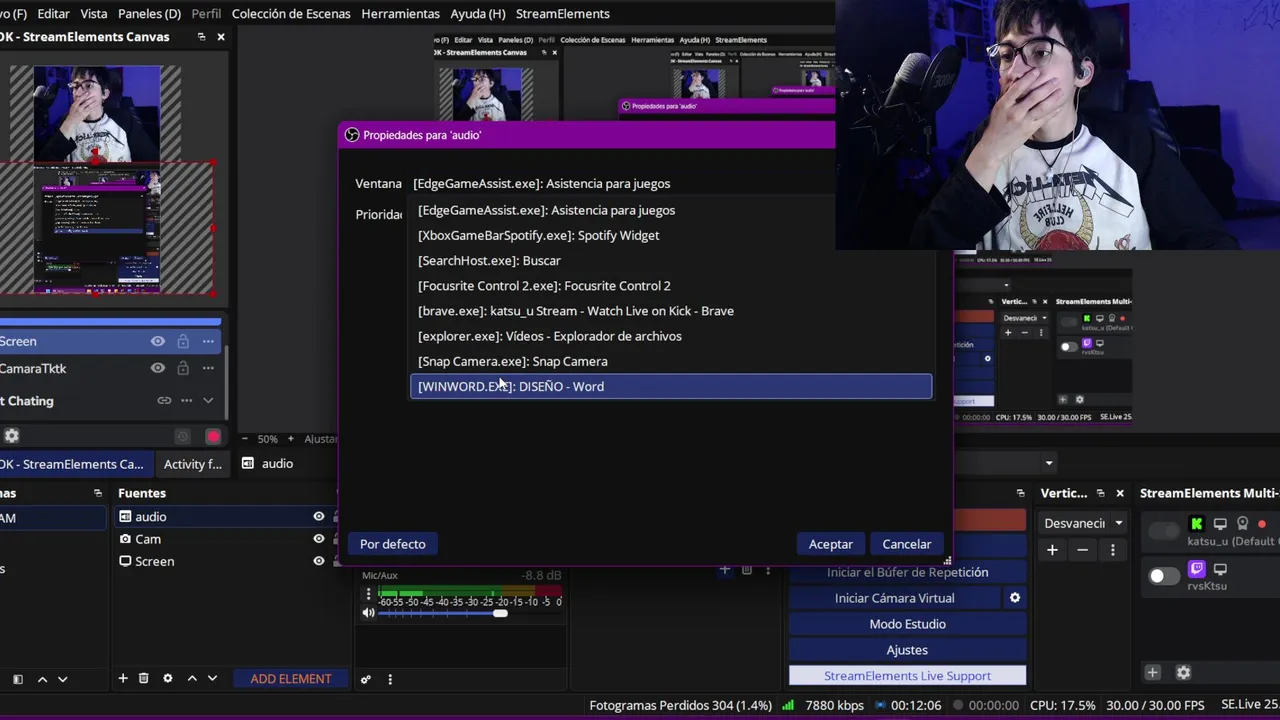The image size is (1280, 720).
Task: Open the Herramientas menu
Action: point(400,13)
